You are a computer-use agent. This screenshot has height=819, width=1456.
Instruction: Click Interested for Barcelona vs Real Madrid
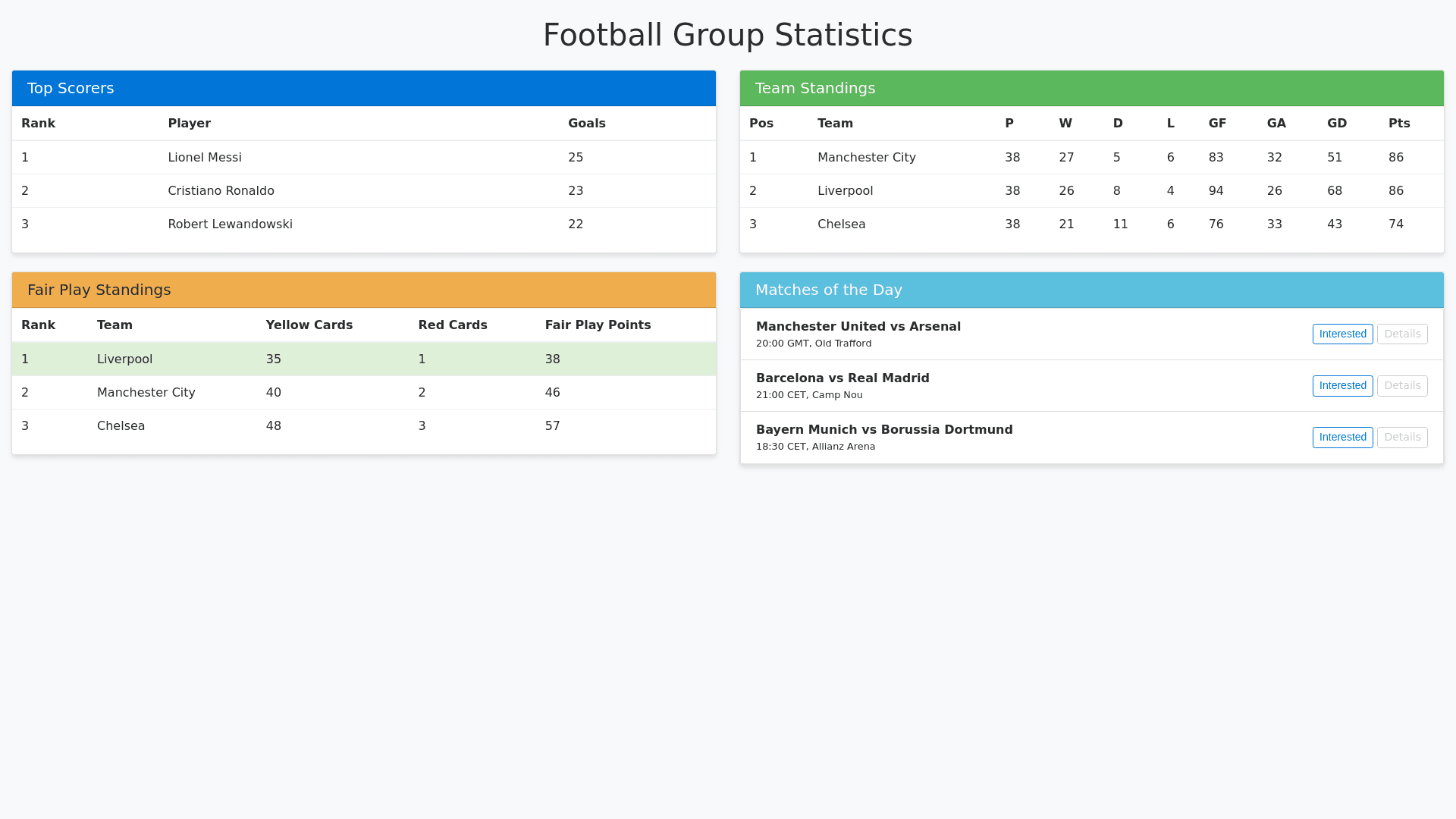point(1342,386)
